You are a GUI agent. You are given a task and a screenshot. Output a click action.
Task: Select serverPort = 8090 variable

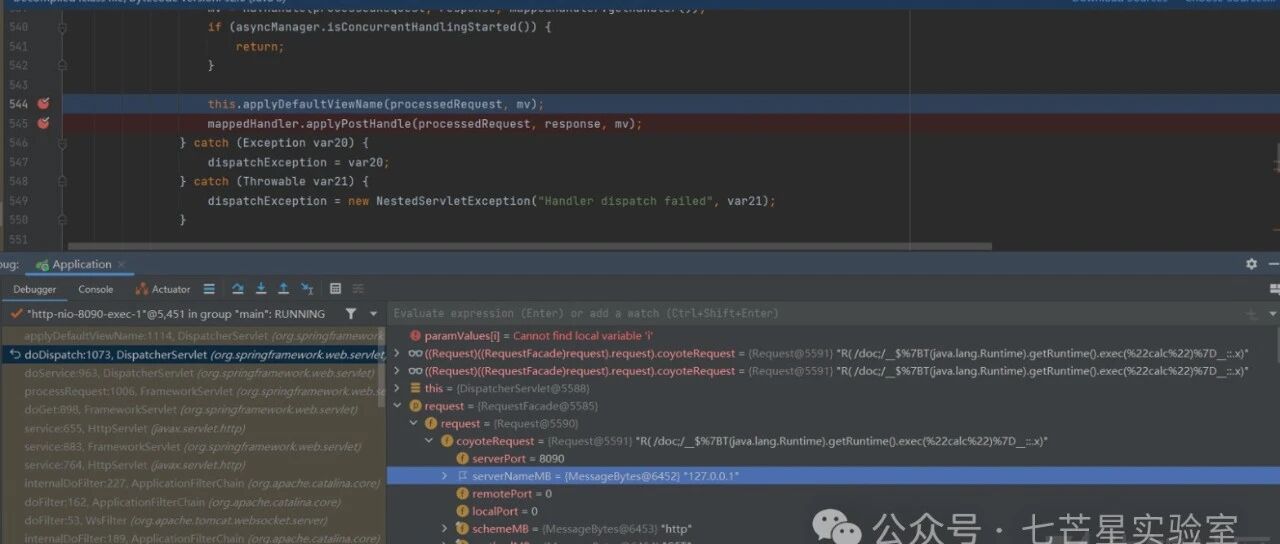pyautogui.click(x=510, y=459)
